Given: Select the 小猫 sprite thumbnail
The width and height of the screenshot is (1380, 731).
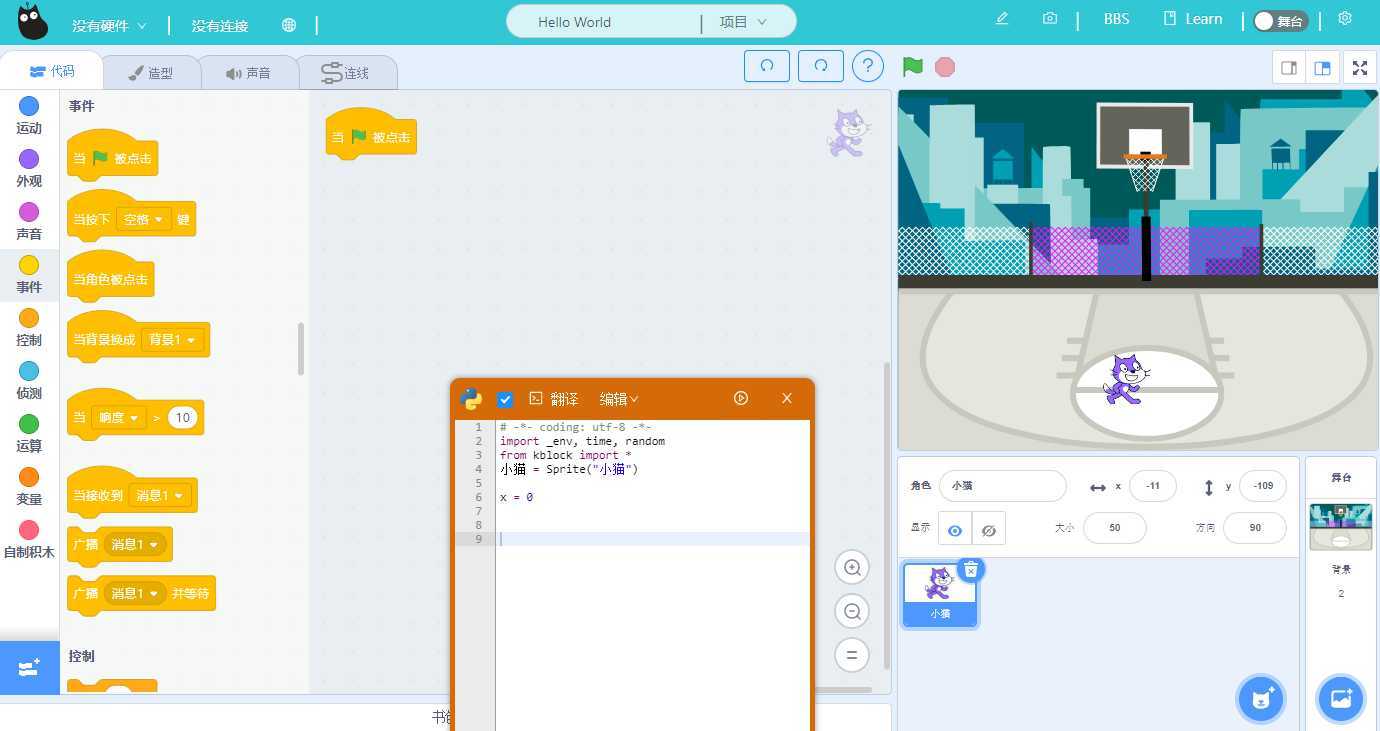Looking at the screenshot, I should click(940, 594).
